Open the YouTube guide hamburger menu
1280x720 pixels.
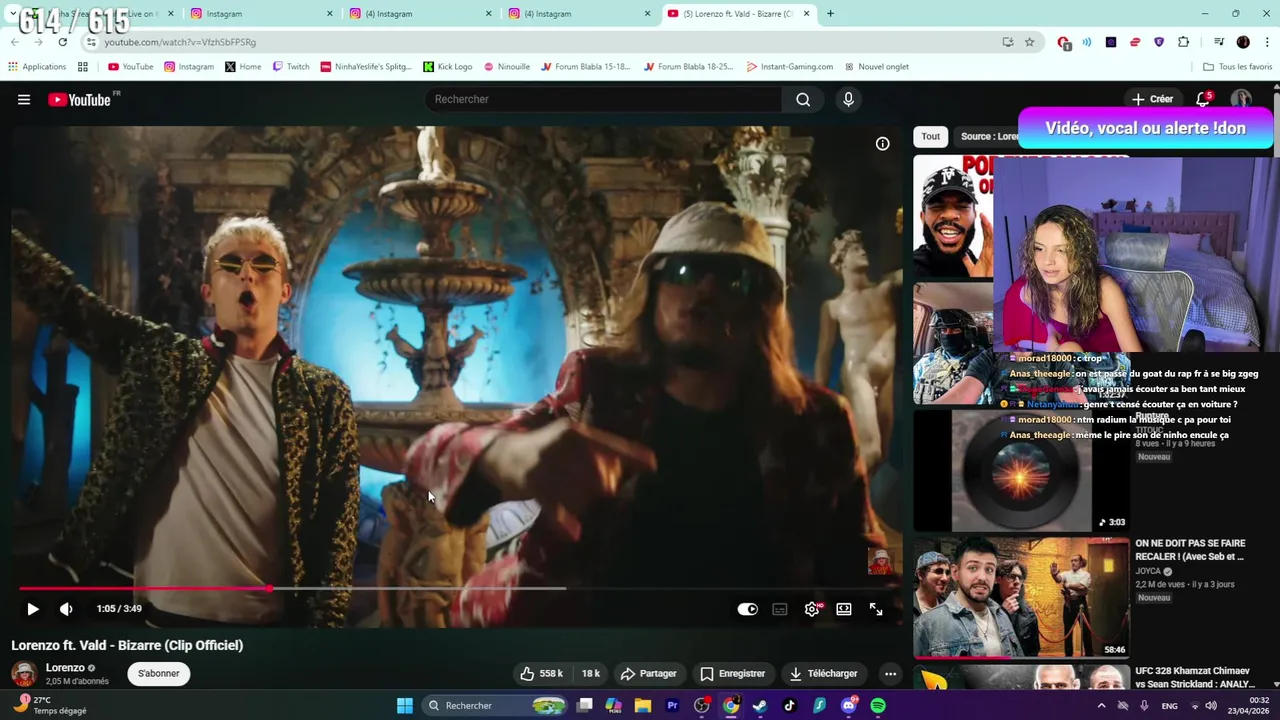tap(24, 99)
